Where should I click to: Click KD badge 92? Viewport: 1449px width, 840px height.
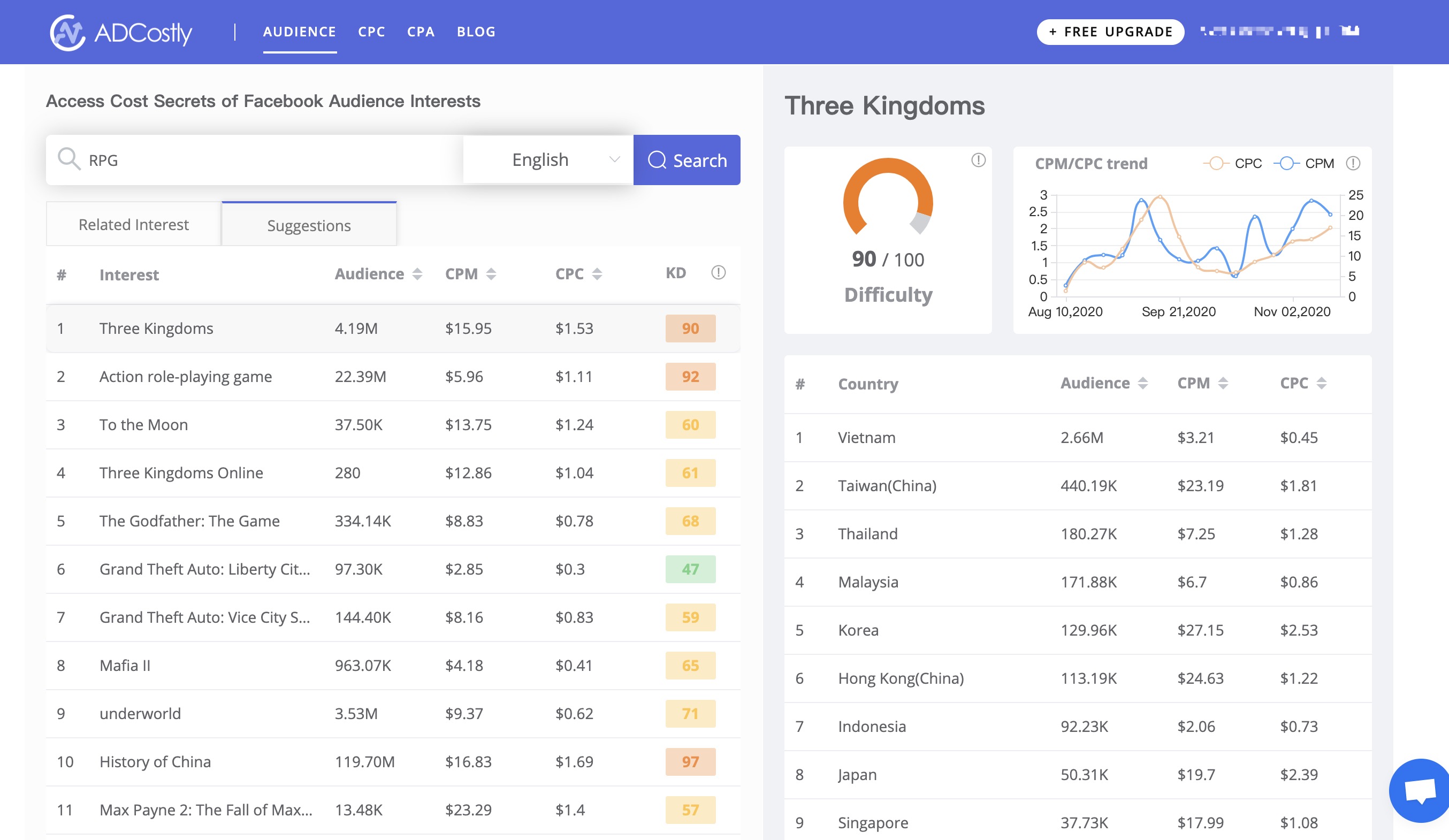point(690,377)
